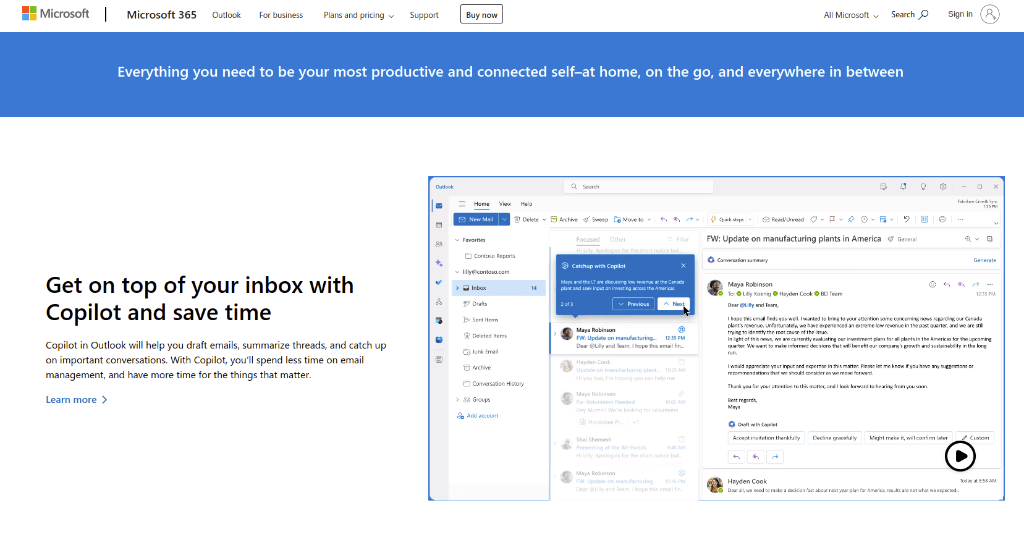Viewport: 1024px width, 533px height.
Task: Click the Custom draft button
Action: click(x=975, y=438)
